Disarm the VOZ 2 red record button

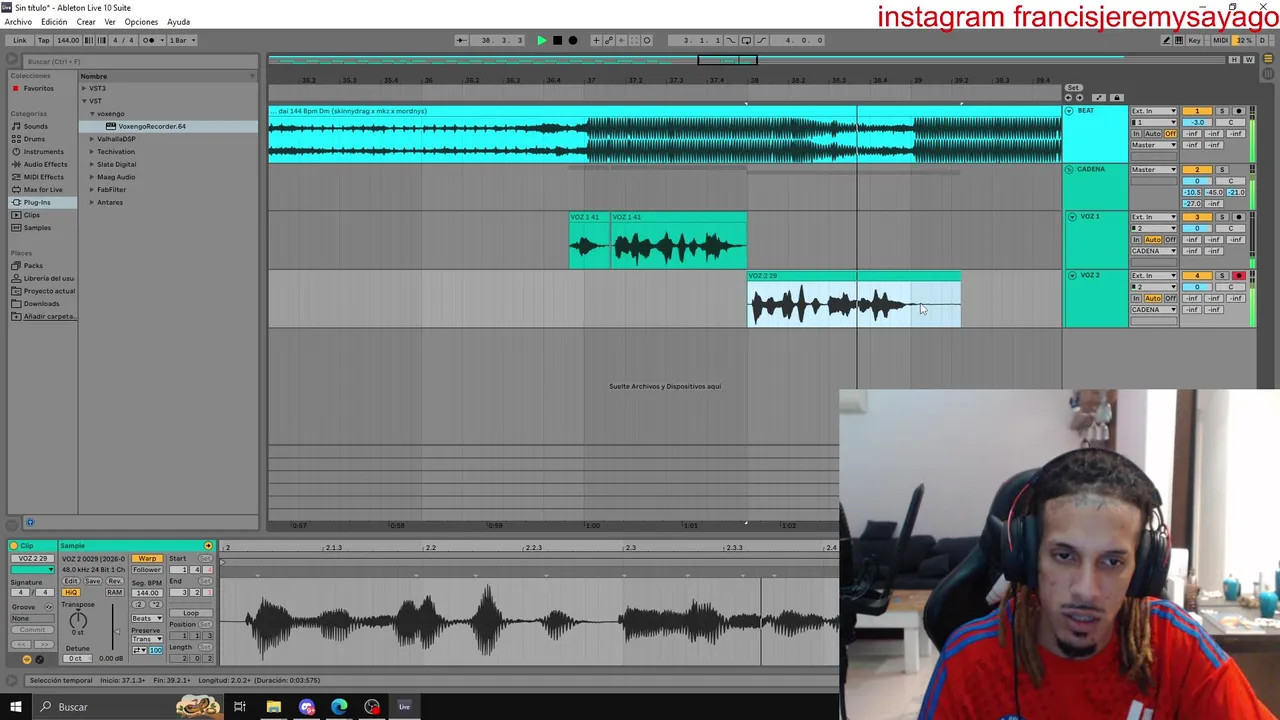pos(1238,275)
